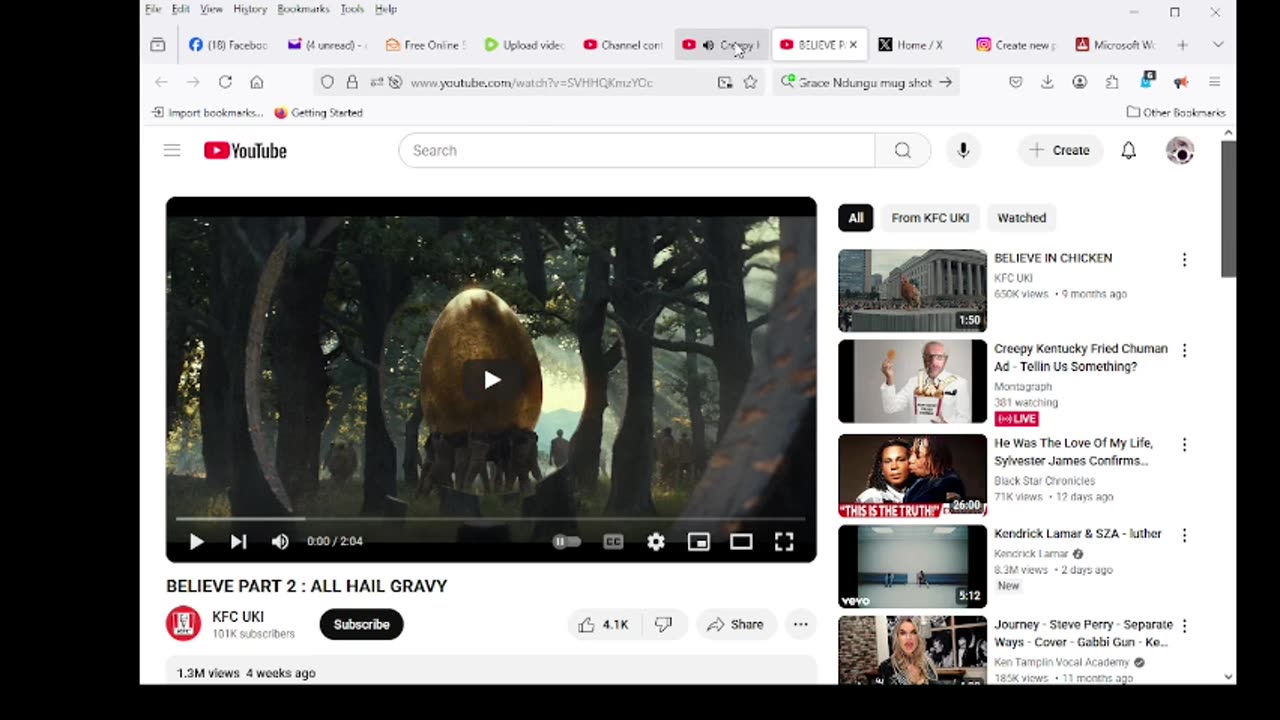The image size is (1280, 720).
Task: Click the YouTube logo
Action: coord(245,150)
